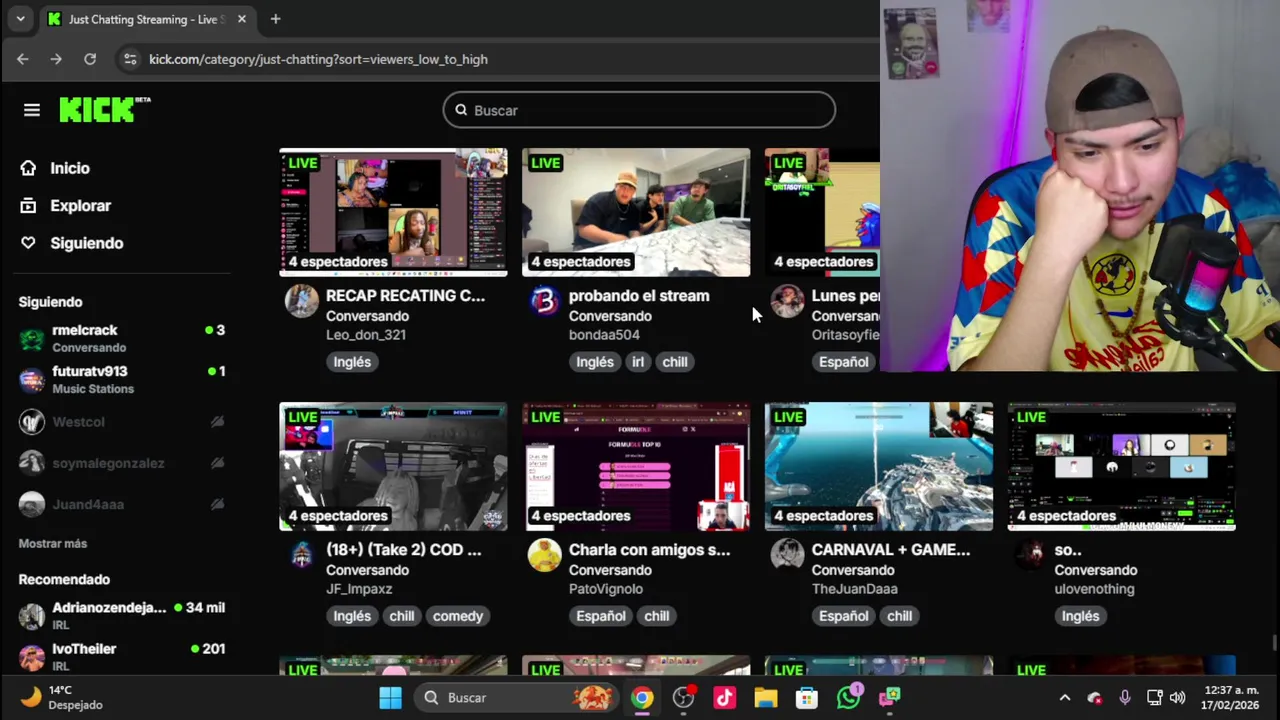Open ulovenothing stream thumbnail

tap(1122, 466)
